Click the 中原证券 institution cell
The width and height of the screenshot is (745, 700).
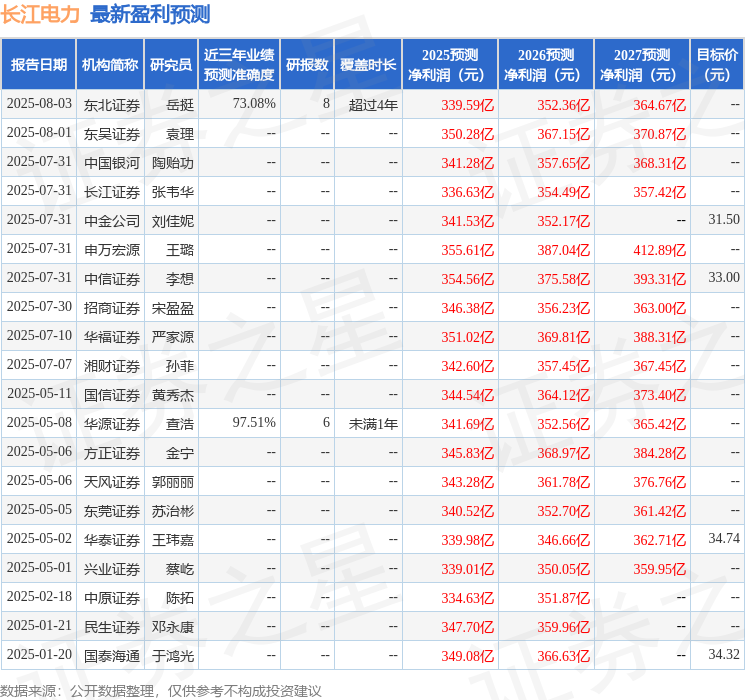112,598
